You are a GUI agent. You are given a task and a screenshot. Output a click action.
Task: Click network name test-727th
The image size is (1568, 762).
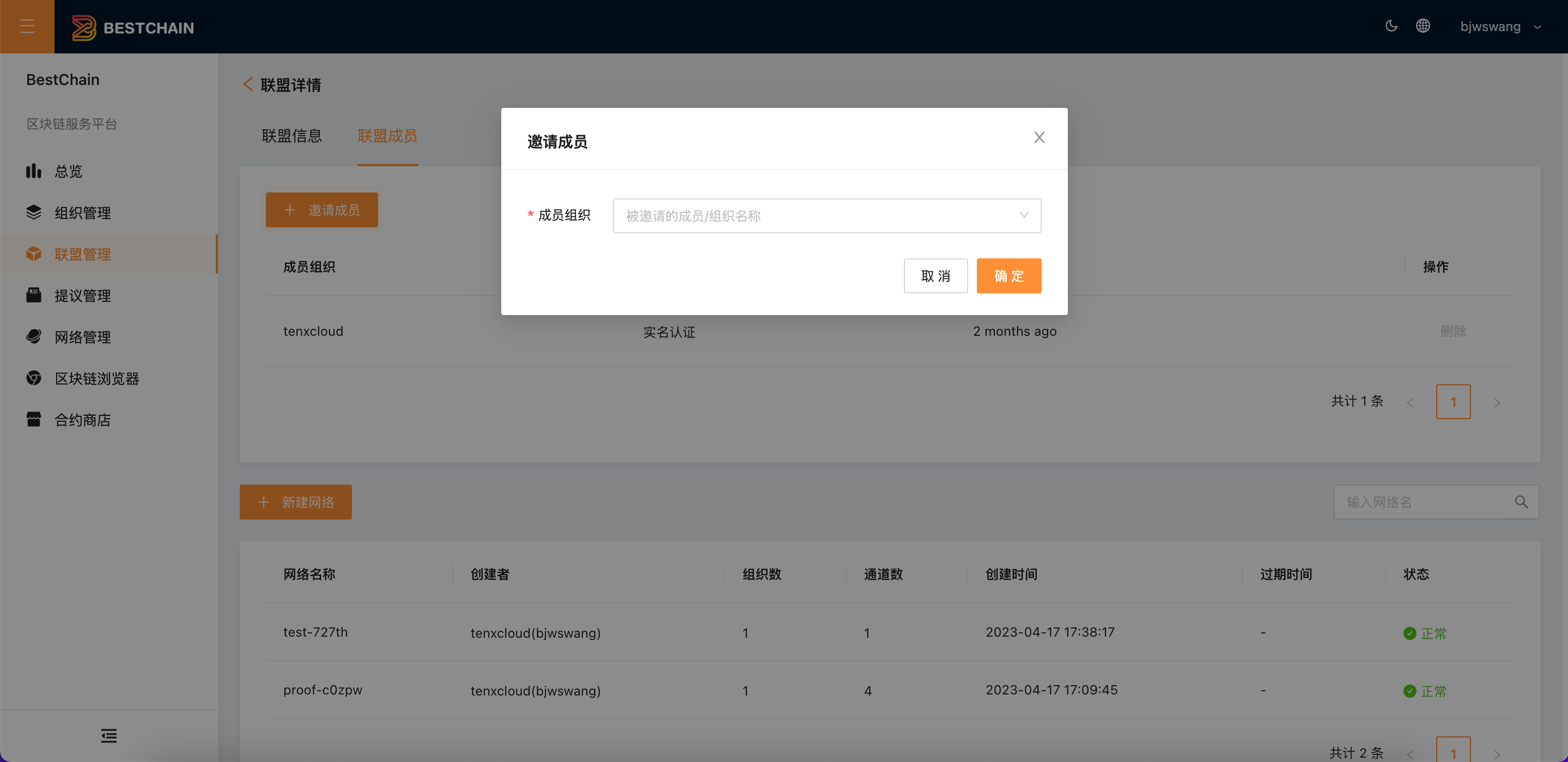315,632
